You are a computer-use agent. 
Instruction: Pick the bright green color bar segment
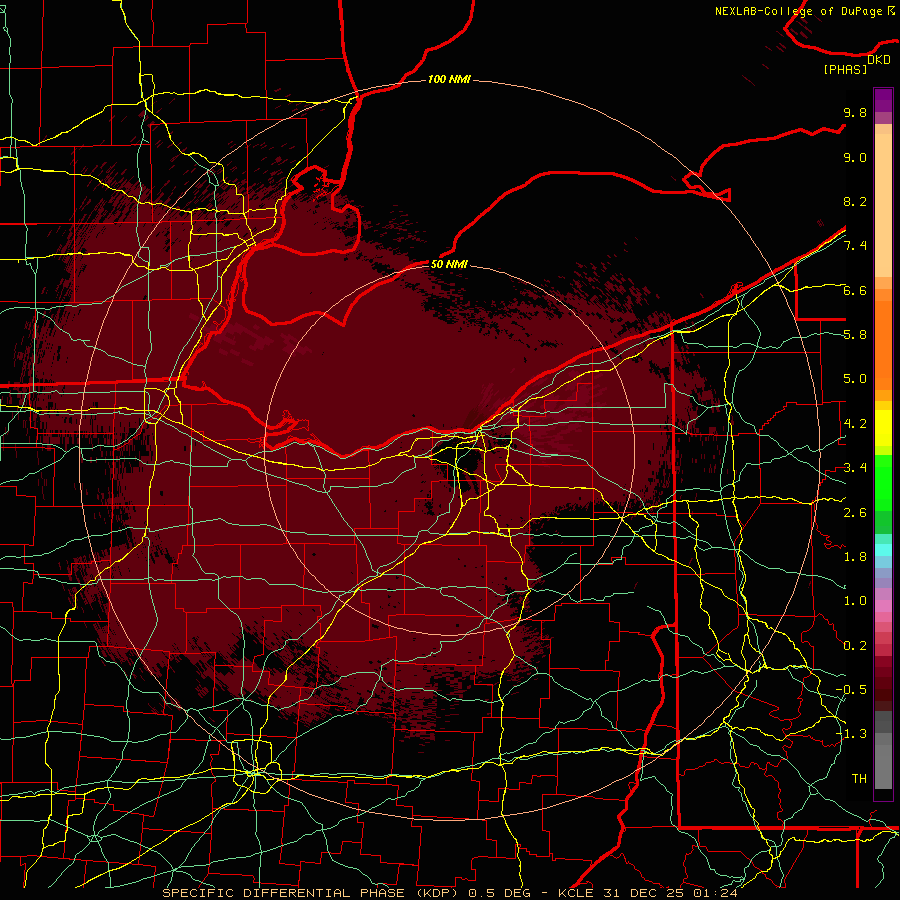883,483
